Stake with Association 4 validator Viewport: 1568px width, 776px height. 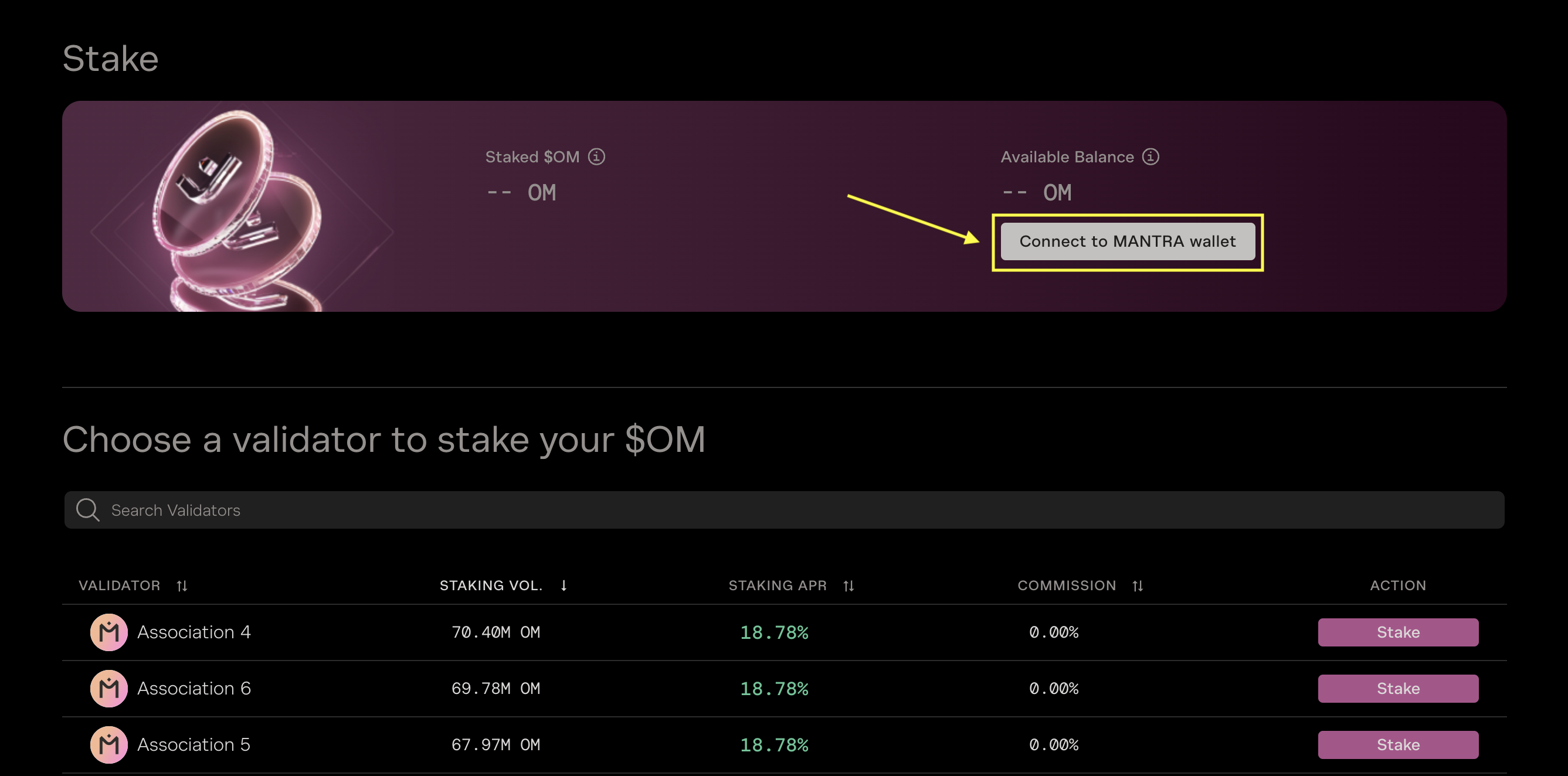coord(1397,632)
